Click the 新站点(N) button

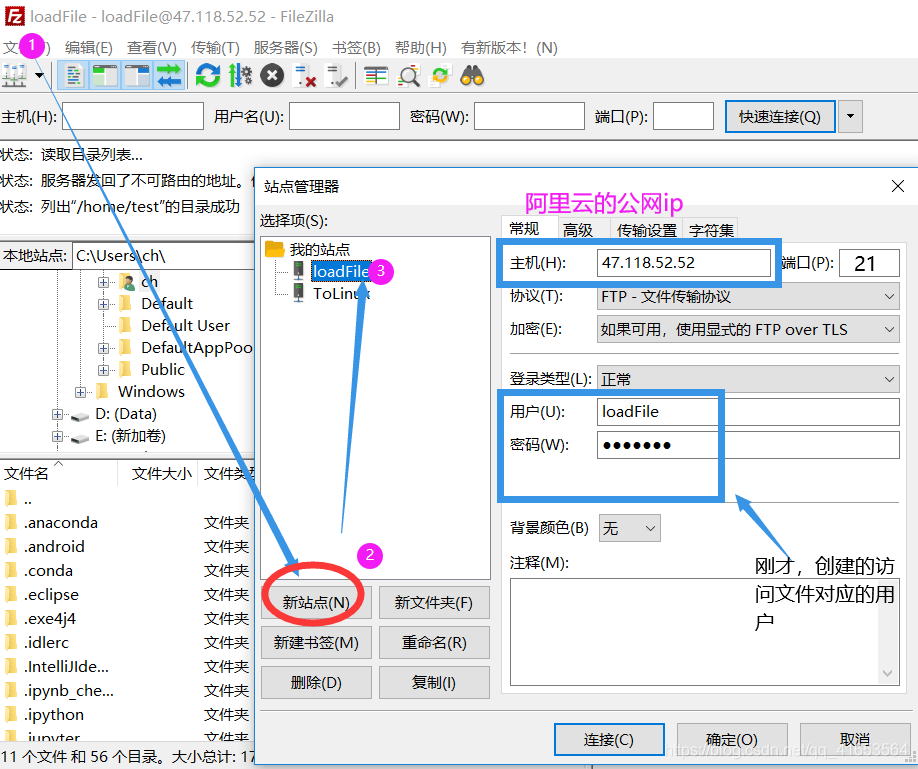point(316,602)
